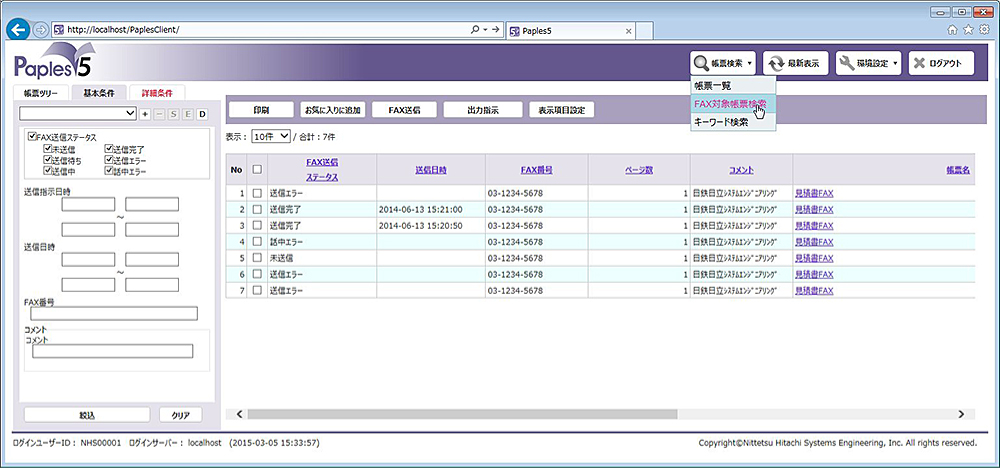Click the first 送信指示日時 start field
Screen dimensions: 1000x468
coord(88,205)
